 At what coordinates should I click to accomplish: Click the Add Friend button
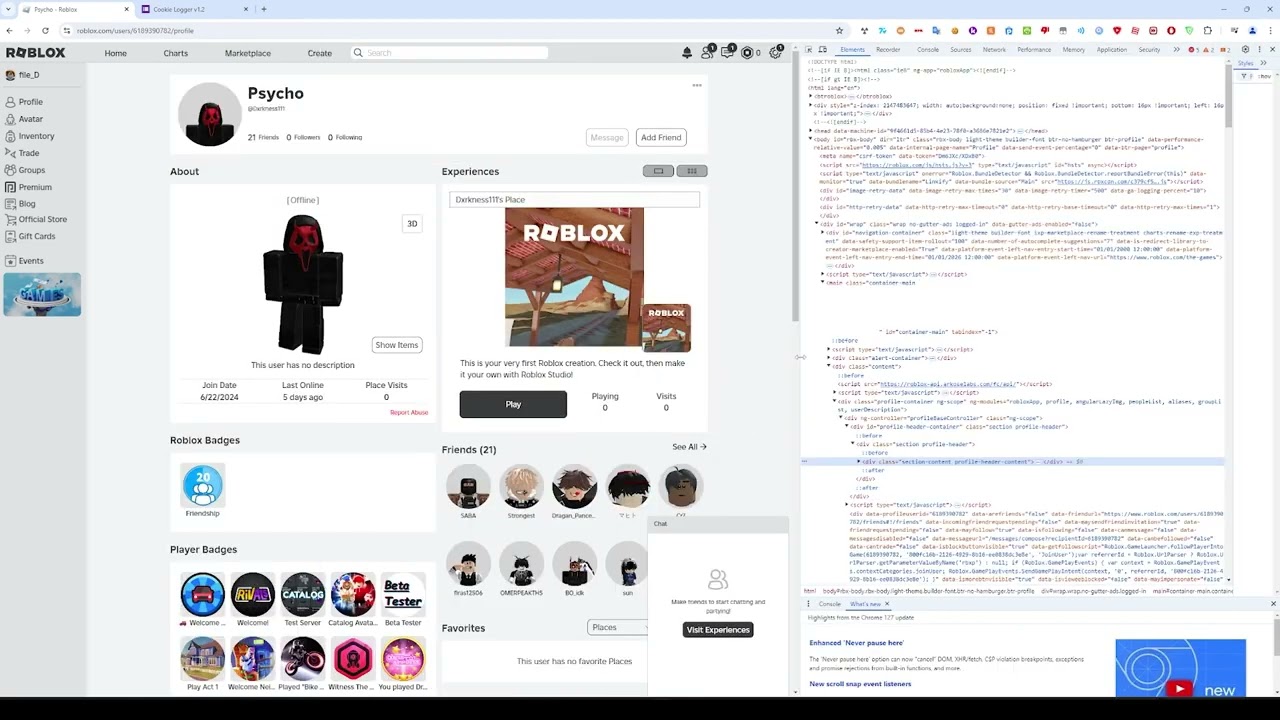(x=661, y=137)
